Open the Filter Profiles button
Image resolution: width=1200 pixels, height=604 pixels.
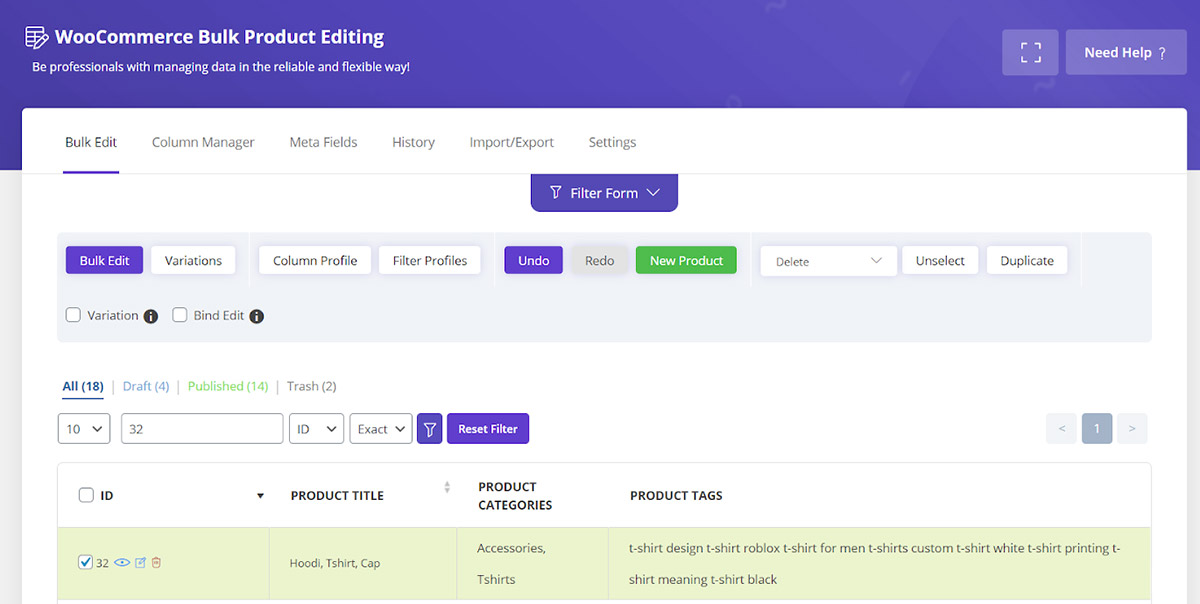point(430,260)
